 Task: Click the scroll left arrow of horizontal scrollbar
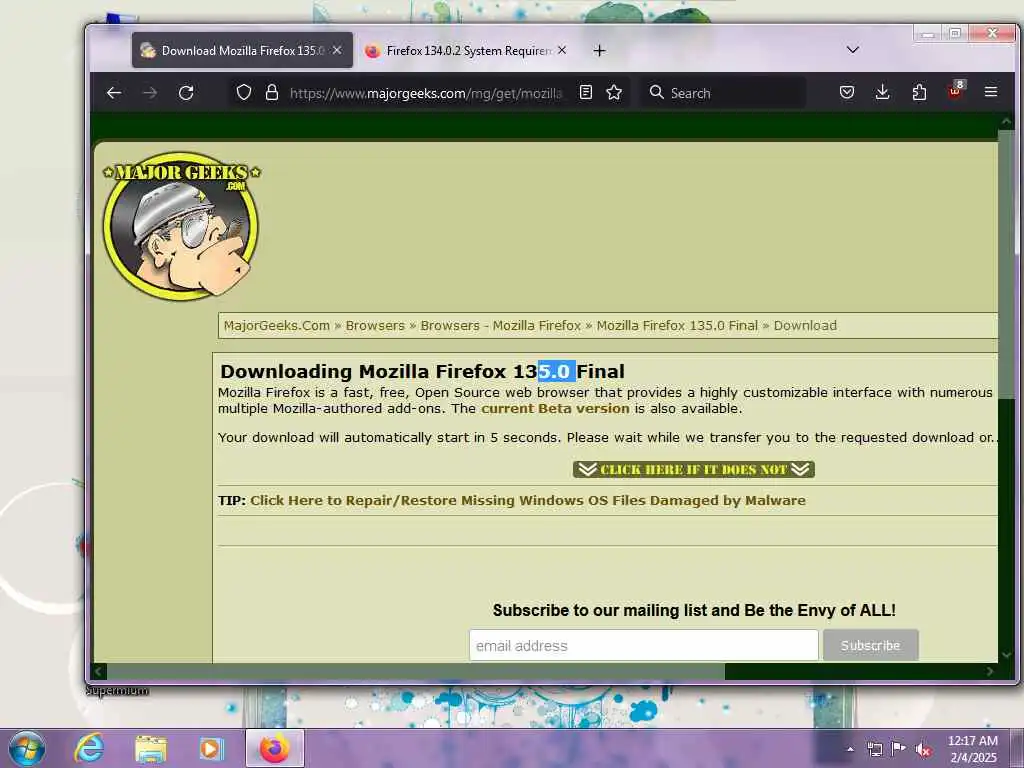point(99,671)
